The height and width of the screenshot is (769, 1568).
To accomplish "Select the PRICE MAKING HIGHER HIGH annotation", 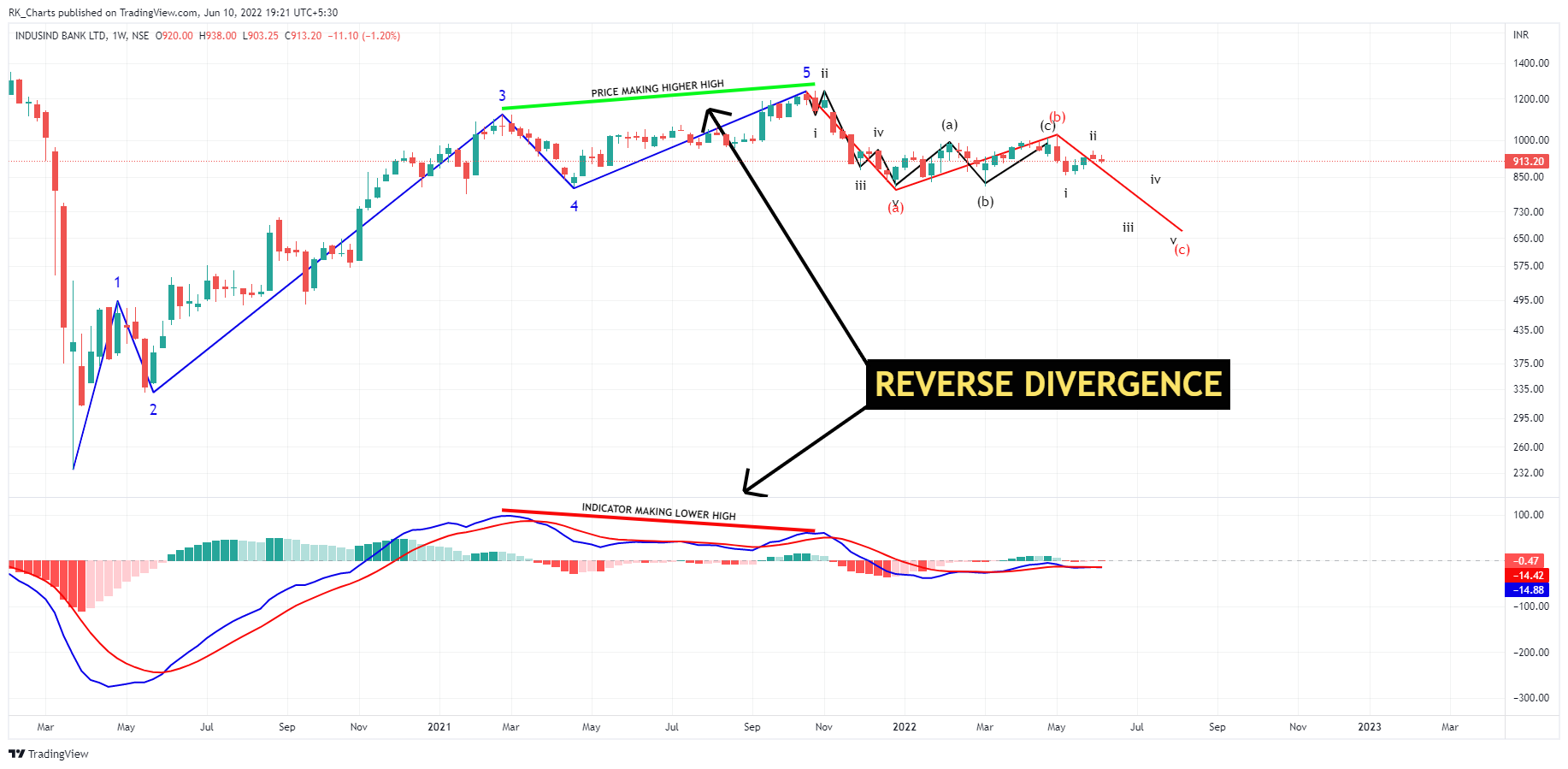I will coord(657,88).
